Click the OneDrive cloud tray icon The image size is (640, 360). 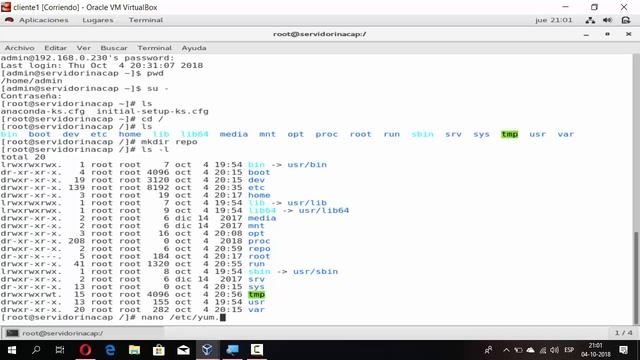tap(530, 350)
